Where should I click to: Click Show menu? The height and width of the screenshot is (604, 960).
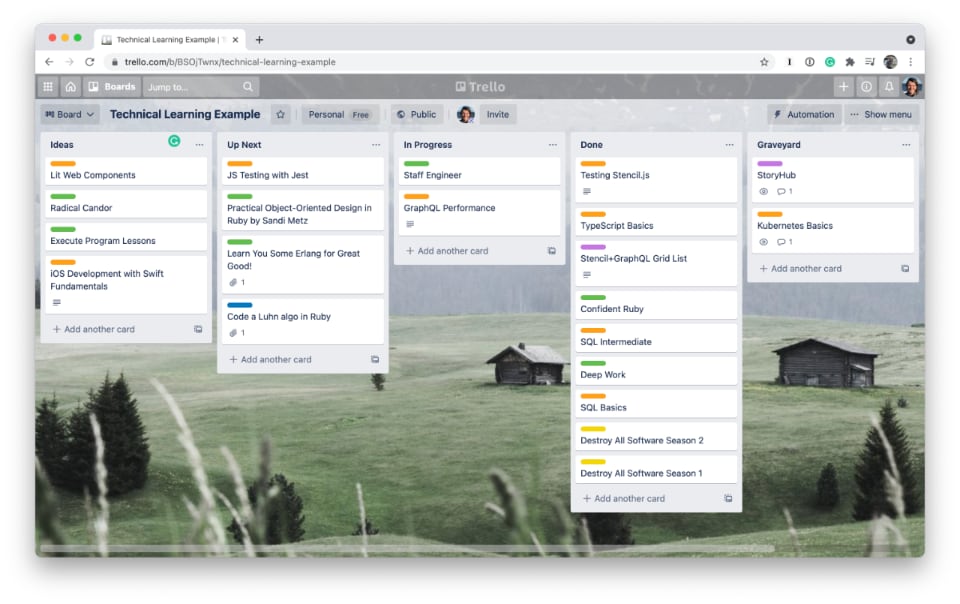881,114
